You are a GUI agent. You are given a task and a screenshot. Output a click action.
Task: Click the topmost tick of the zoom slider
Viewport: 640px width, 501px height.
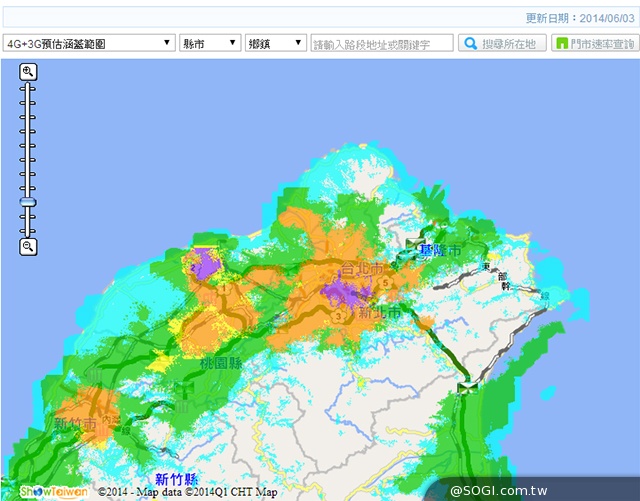coord(28,87)
